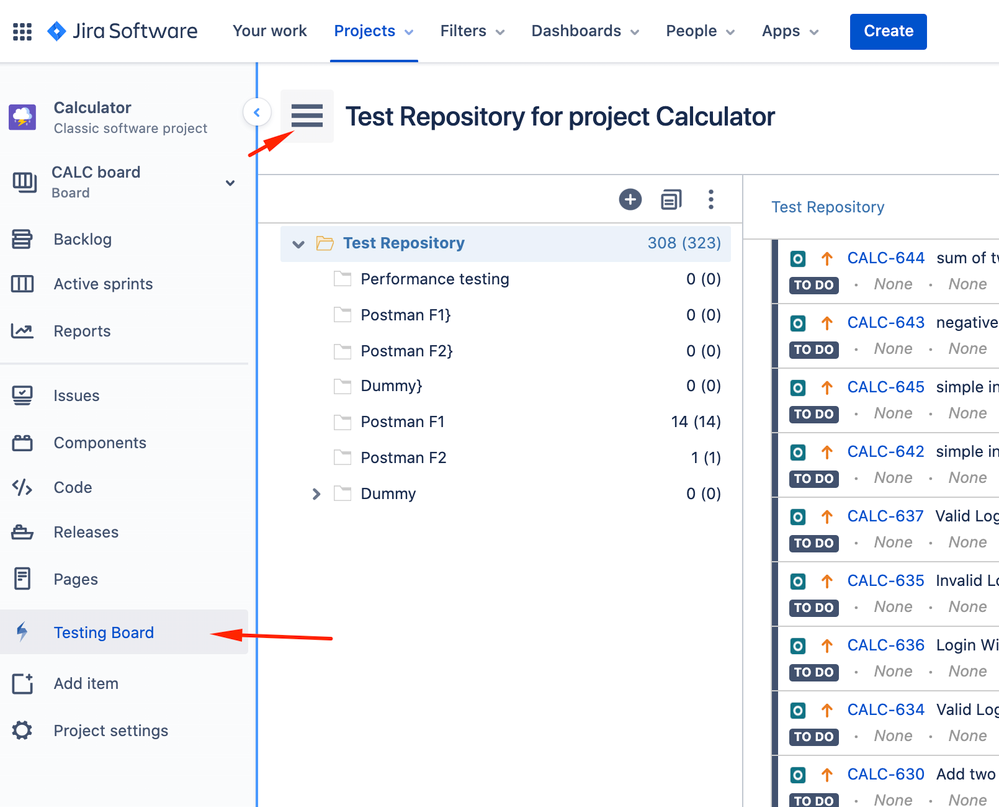Expand the Dummy folder
Screen dimensions: 999x807
coord(316,494)
